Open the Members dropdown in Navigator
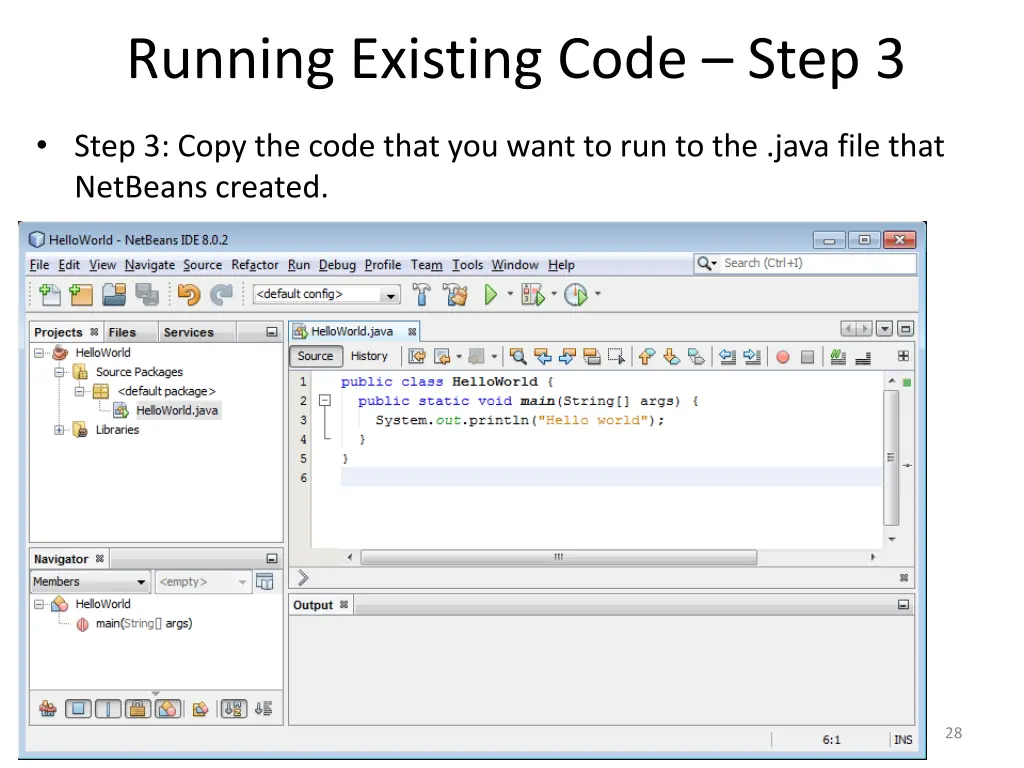The image size is (1024, 768). [90, 581]
